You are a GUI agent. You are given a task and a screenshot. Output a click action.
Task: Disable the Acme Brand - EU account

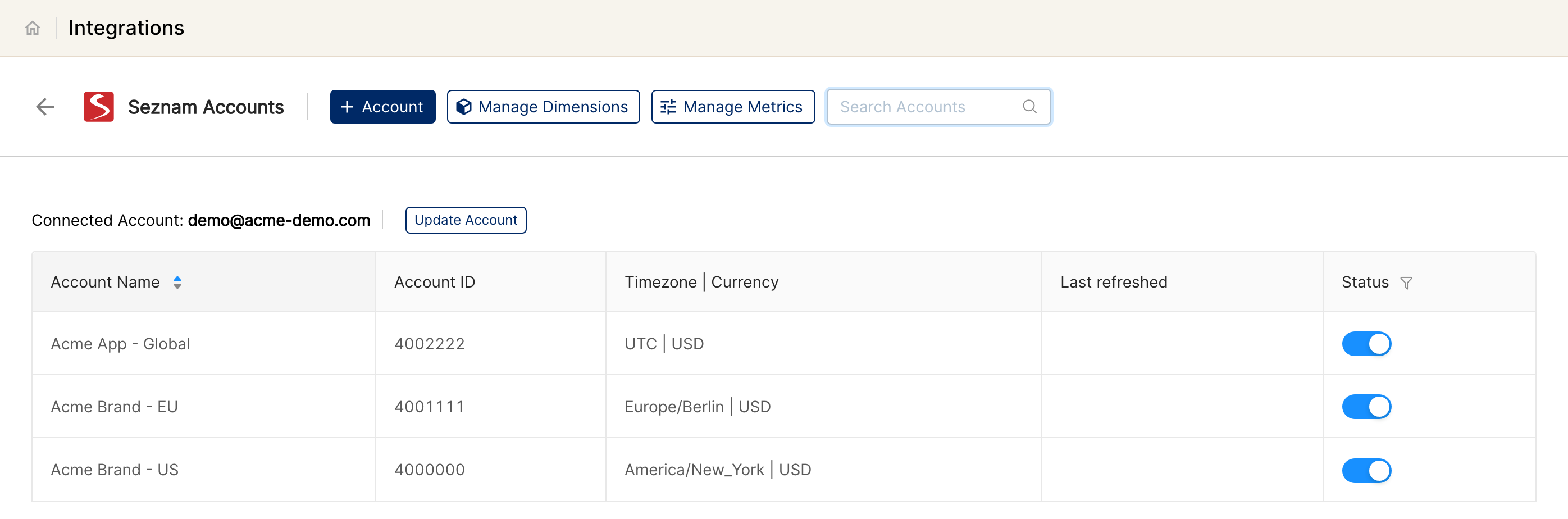pyautogui.click(x=1366, y=407)
